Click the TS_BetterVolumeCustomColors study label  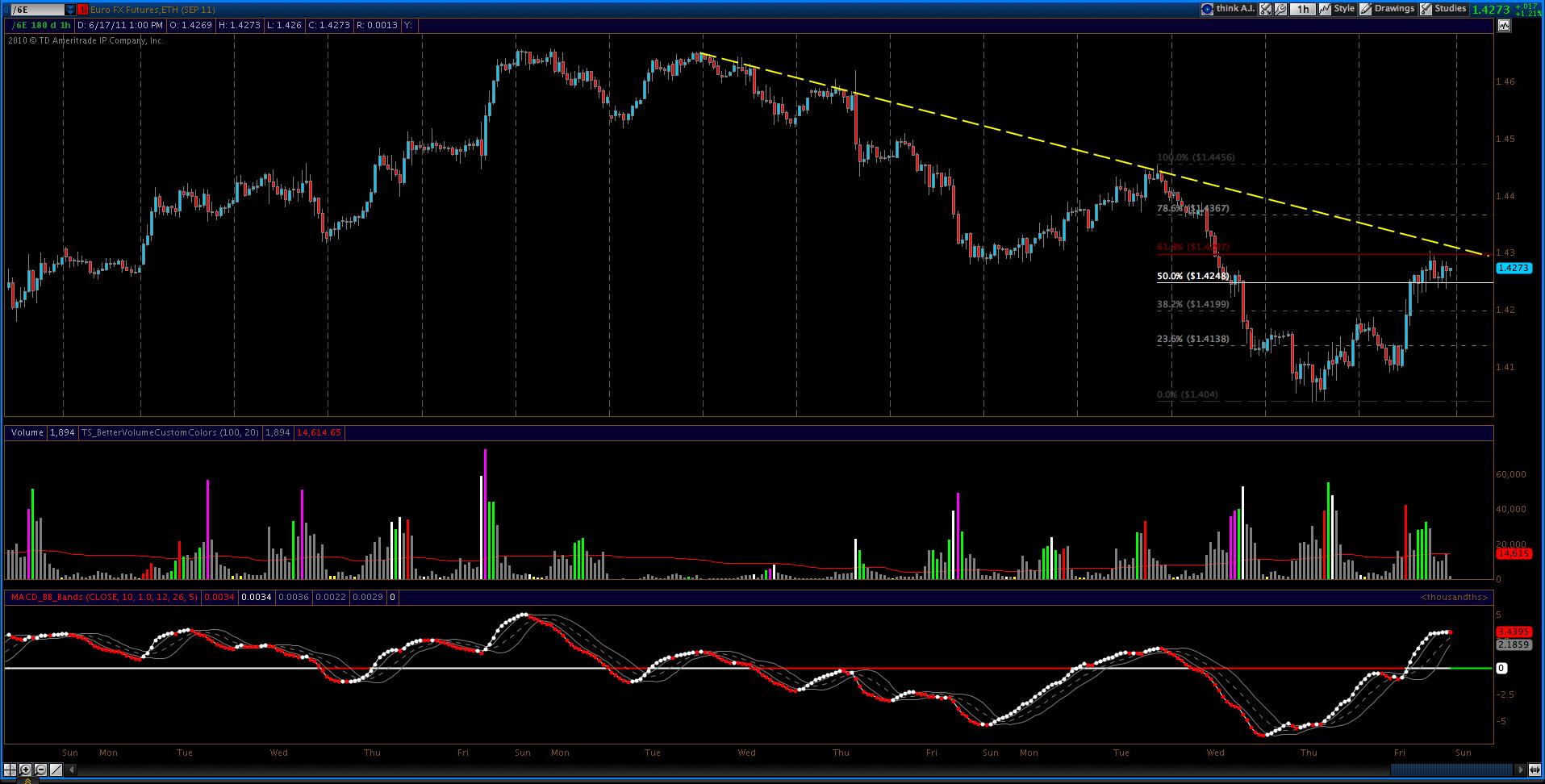(170, 433)
